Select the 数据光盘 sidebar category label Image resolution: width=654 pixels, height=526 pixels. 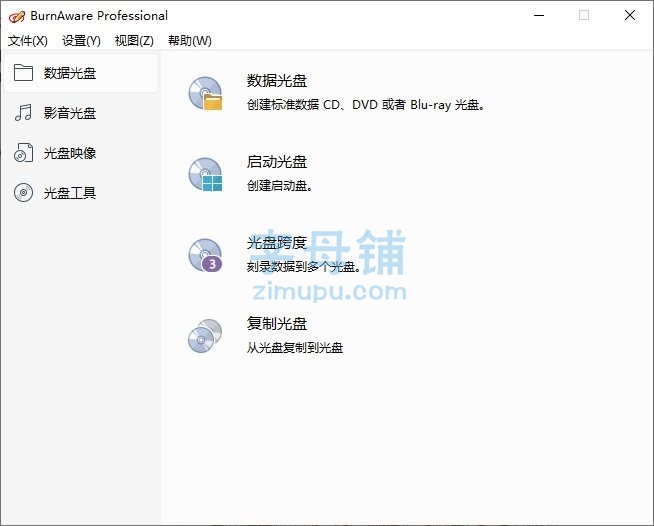coord(70,73)
